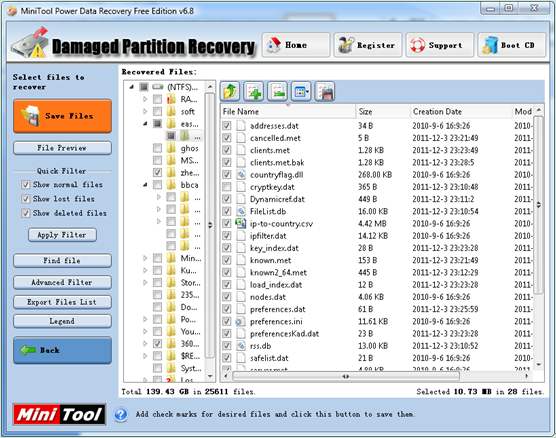
Task: Toggle Show normal files checkbox
Action: [26, 184]
